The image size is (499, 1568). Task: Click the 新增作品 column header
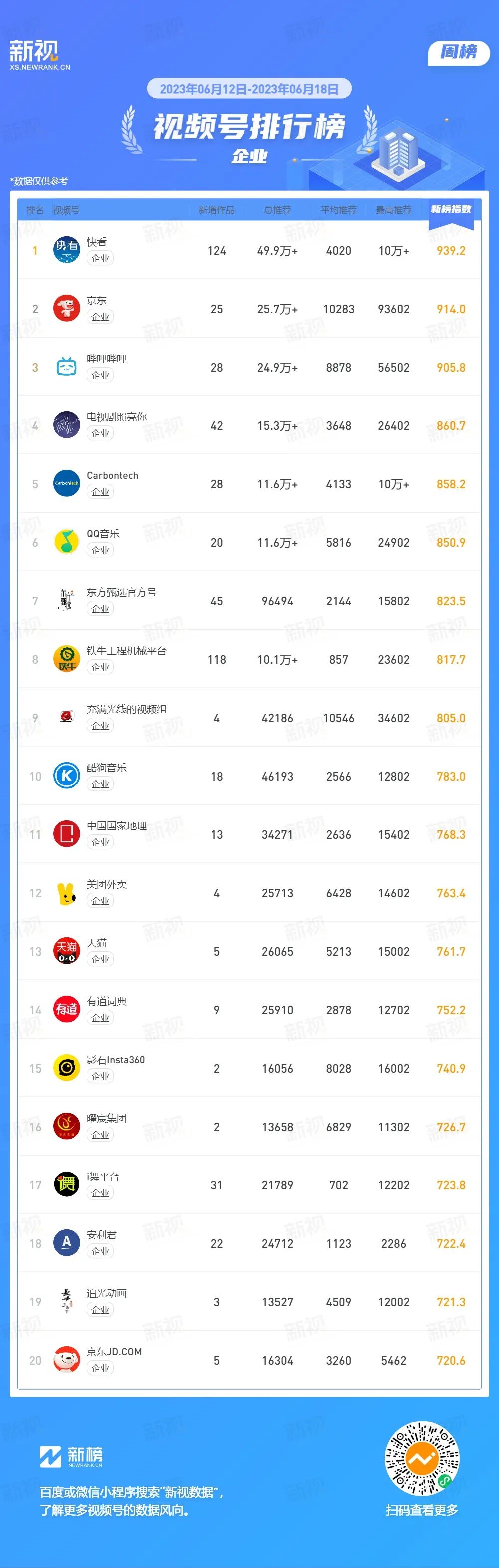point(216,210)
